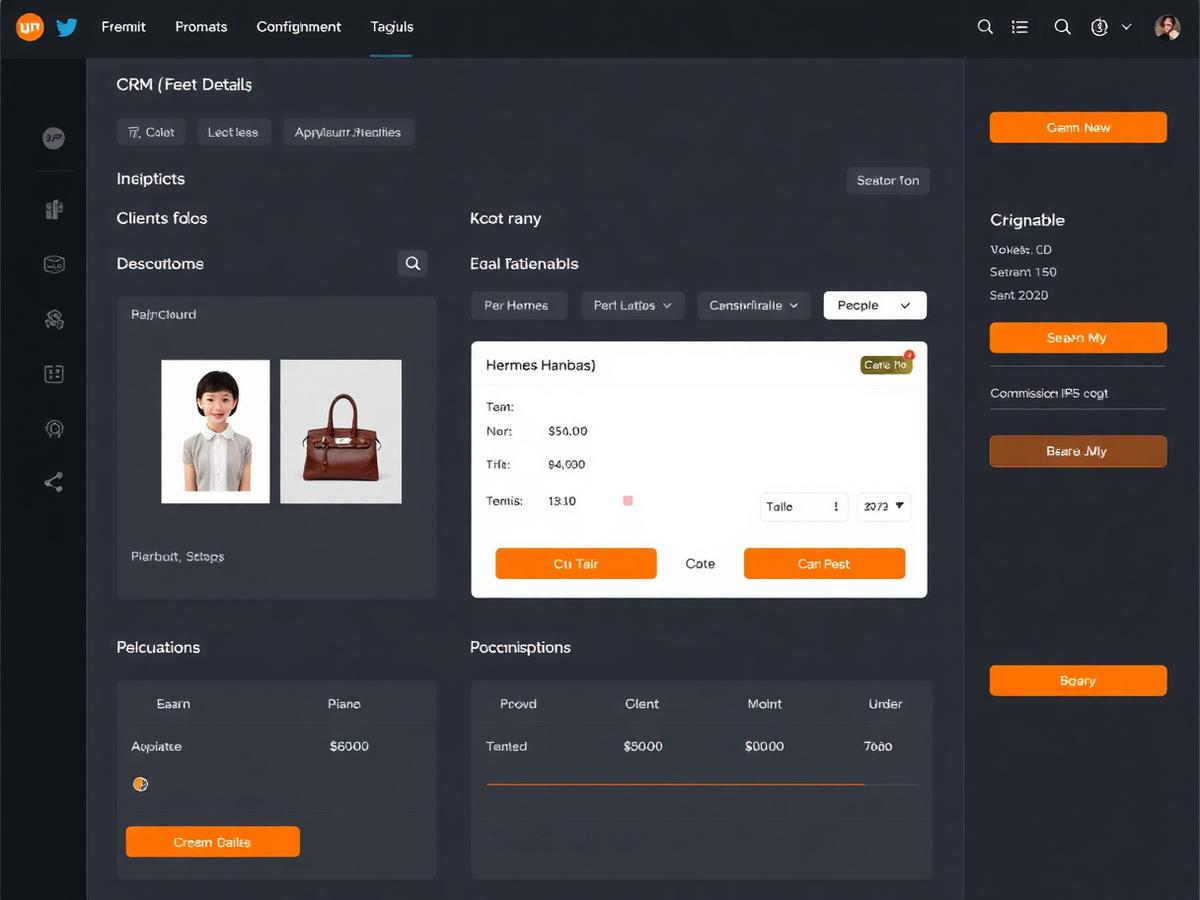1200x900 pixels.
Task: Click search icon beside Descotiome
Action: (x=412, y=263)
